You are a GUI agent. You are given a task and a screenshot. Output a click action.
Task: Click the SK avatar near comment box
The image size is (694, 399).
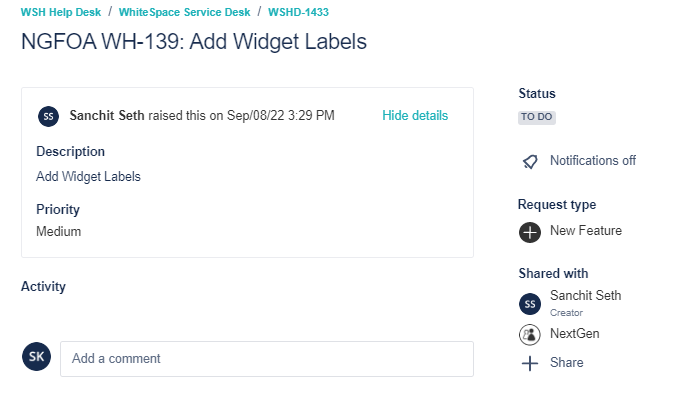tap(36, 356)
